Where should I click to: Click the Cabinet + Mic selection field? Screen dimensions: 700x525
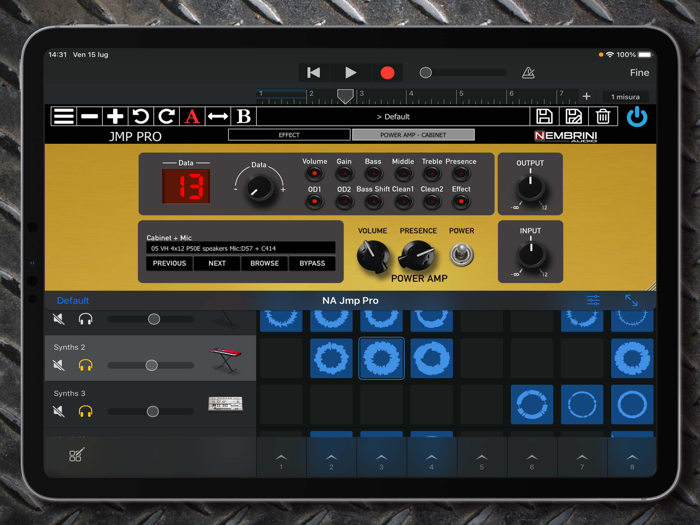pyautogui.click(x=241, y=248)
